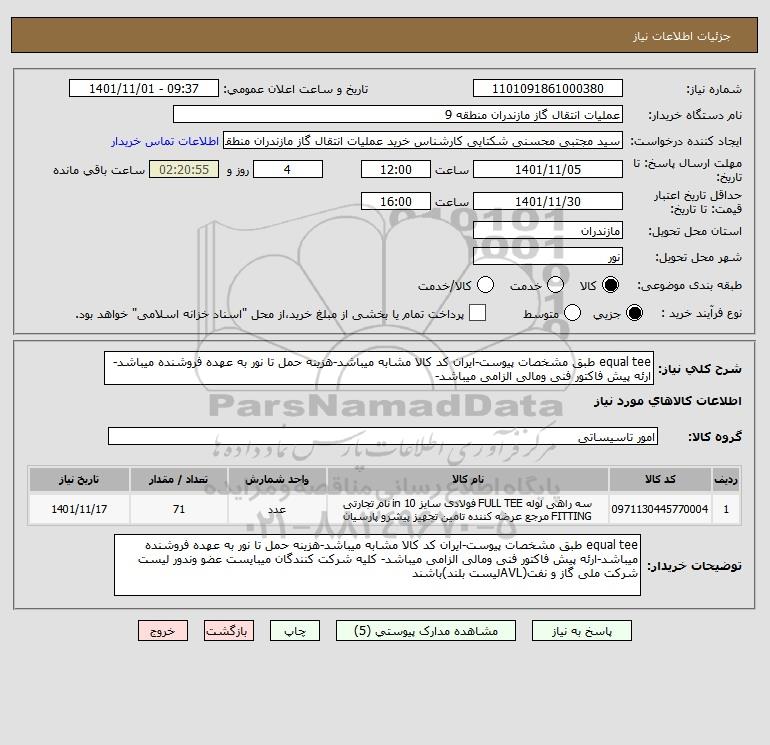The width and height of the screenshot is (770, 745).
Task: Open the اطلاعات تماس خریدار link
Action: (x=165, y=141)
